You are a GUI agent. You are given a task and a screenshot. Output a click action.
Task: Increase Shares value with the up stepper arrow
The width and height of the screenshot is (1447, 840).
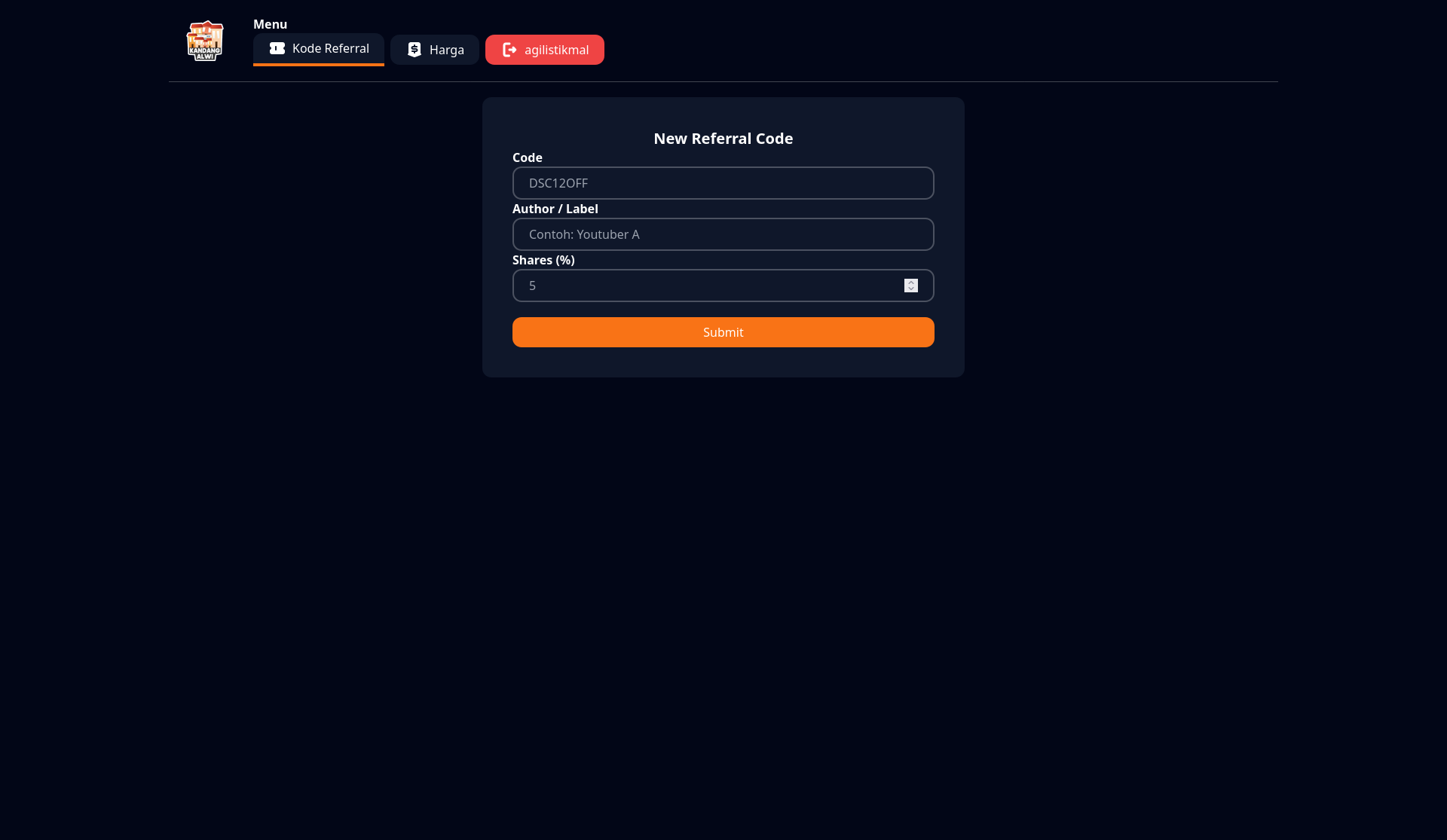coord(911,283)
